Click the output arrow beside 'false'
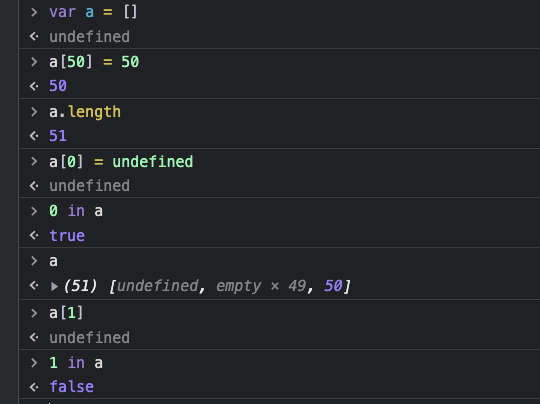Viewport: 540px width, 404px height. coord(34,387)
